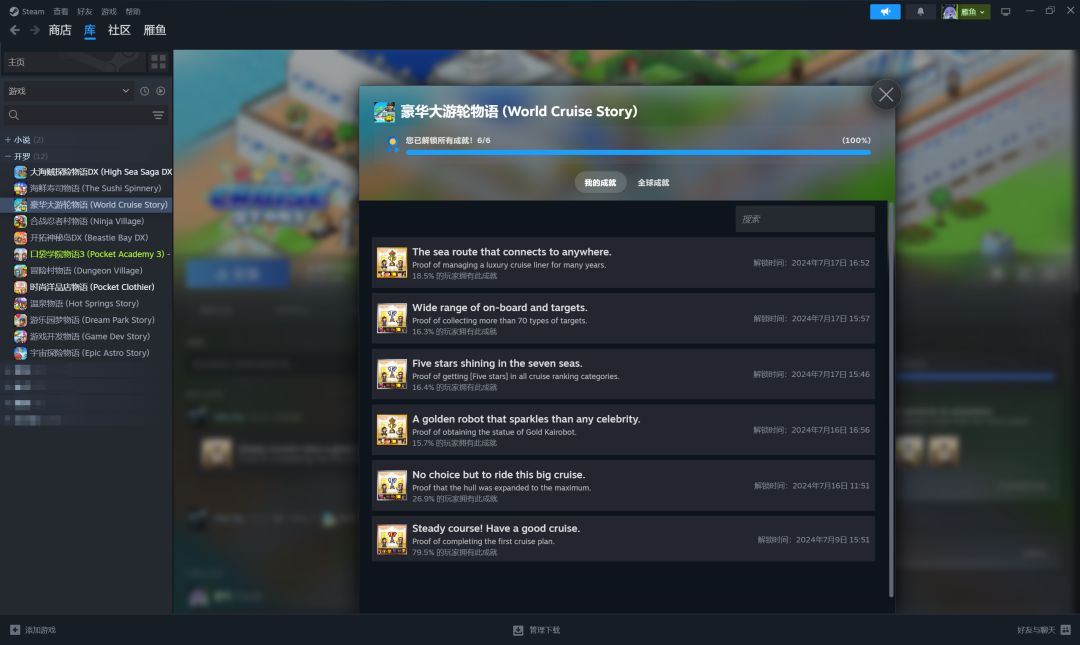Click the 'Wide range of on-board' achievement icon
Viewport: 1080px width, 645px height.
coord(392,319)
